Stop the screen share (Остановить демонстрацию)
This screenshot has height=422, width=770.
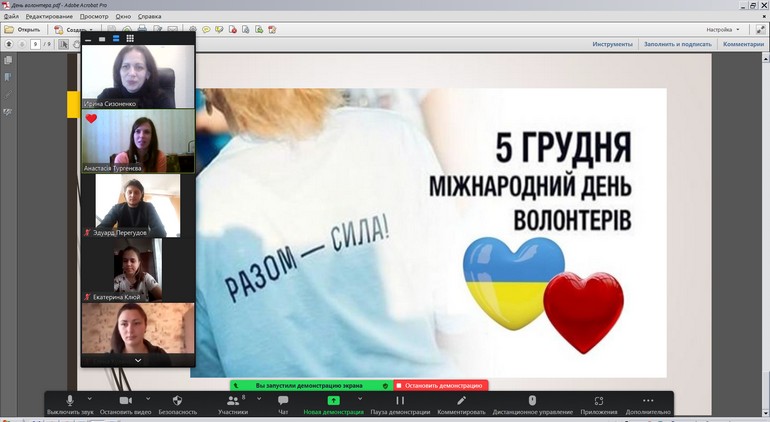coord(440,386)
